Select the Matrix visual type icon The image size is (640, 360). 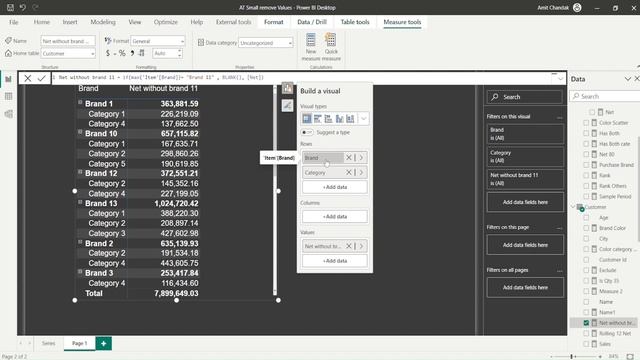tap(307, 119)
